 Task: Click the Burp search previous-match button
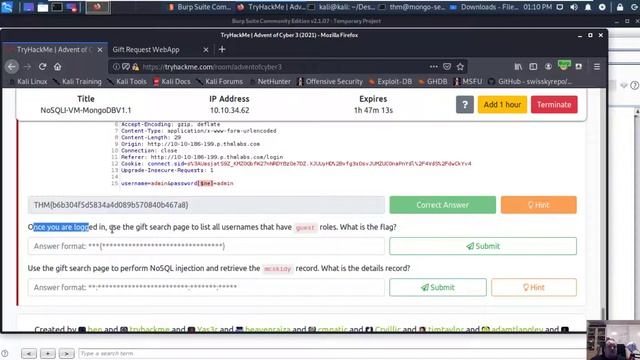click(x=29, y=353)
